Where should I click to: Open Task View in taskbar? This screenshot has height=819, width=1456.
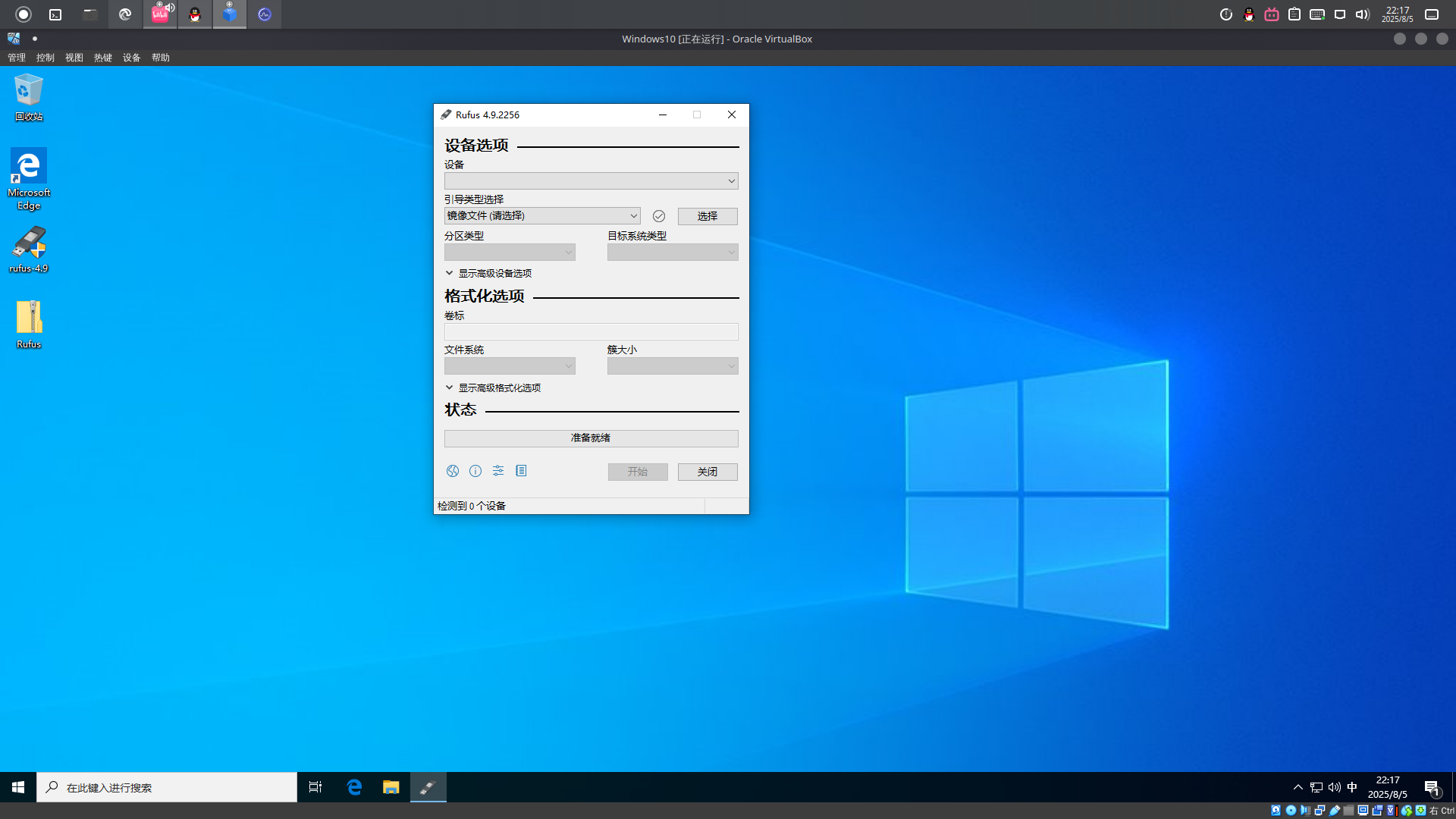(315, 787)
